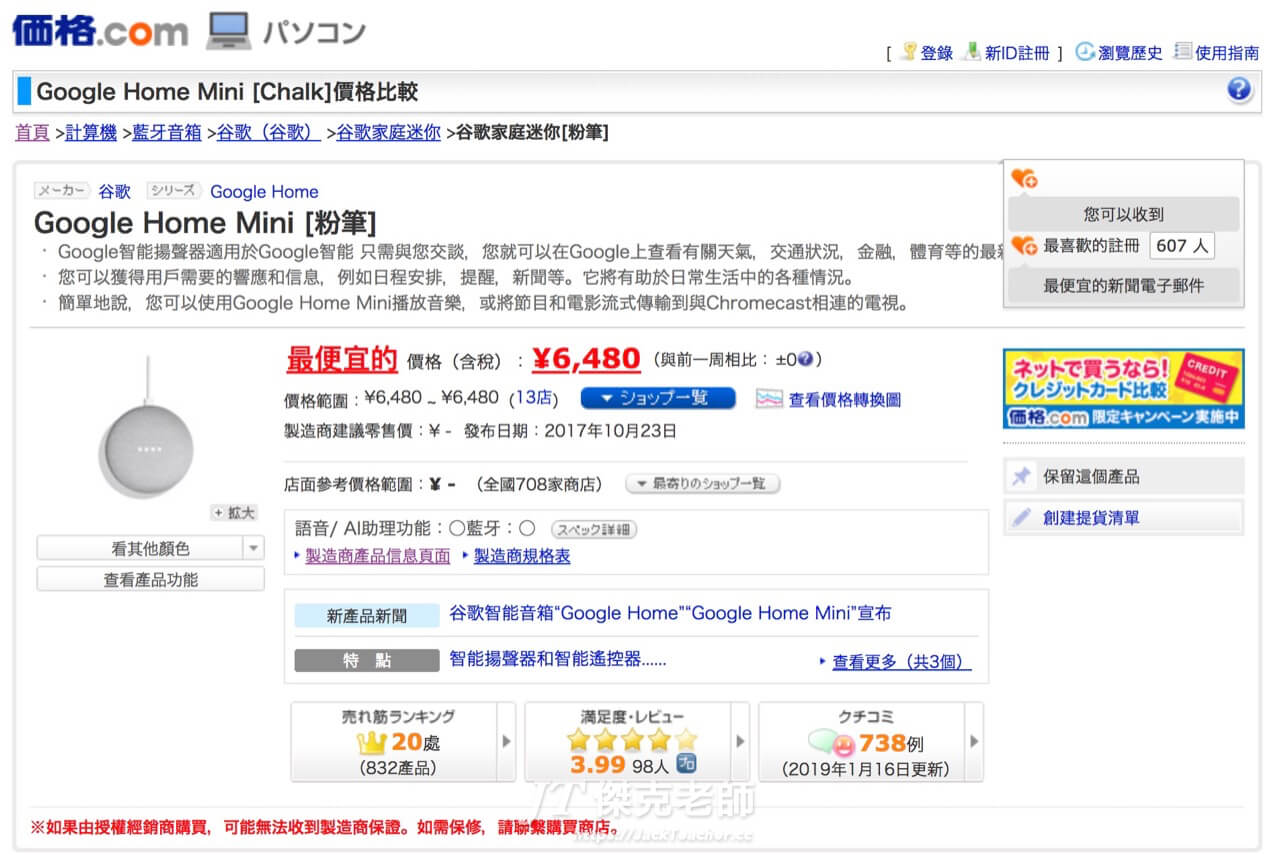Click the 查看產品功能 button
Screen dimensions: 1280x855
click(151, 579)
